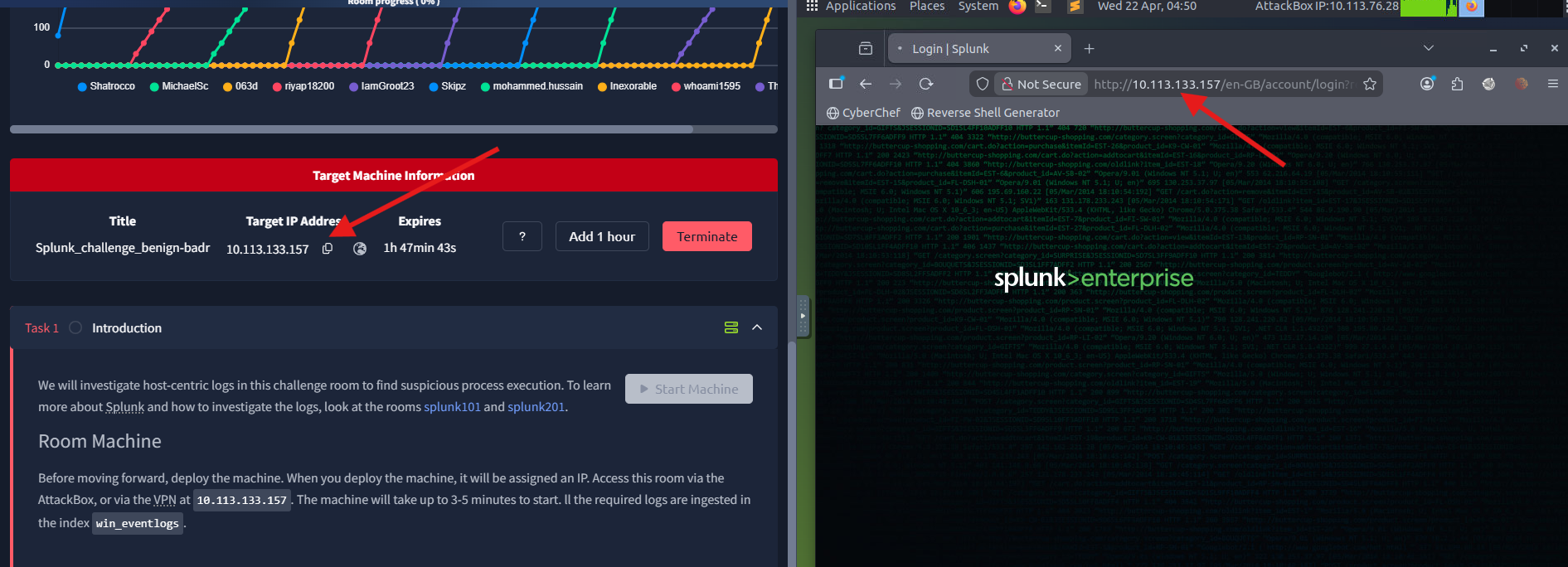Click the tracking protection shield icon
This screenshot has width=1568, height=567.
[x=983, y=84]
